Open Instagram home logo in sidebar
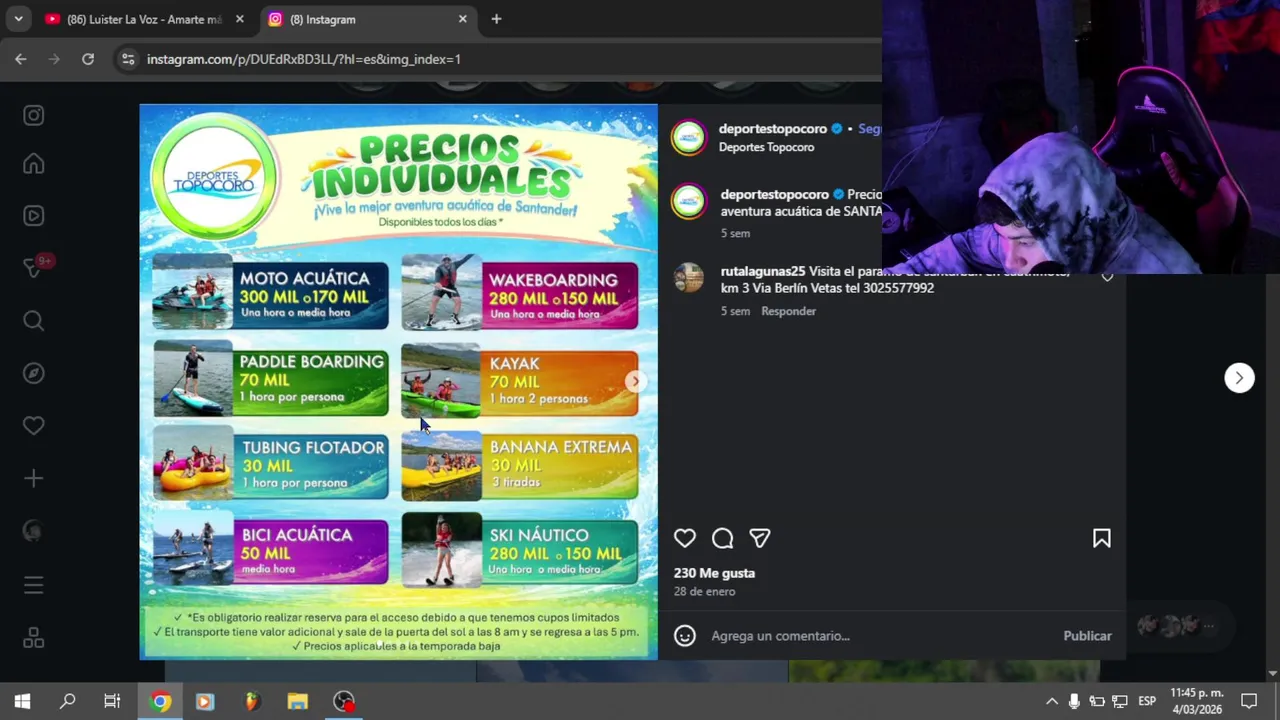Viewport: 1280px width, 720px height. point(33,115)
